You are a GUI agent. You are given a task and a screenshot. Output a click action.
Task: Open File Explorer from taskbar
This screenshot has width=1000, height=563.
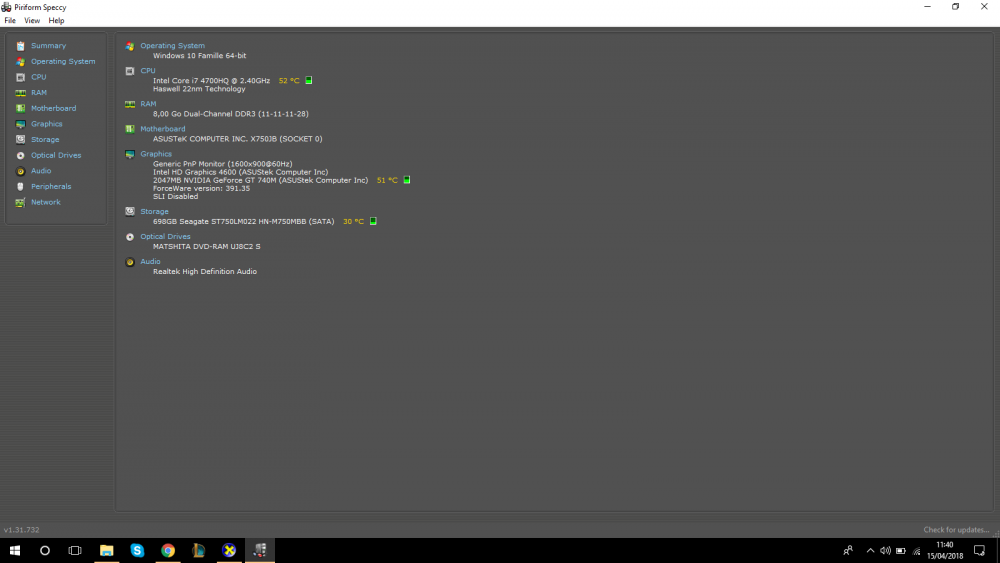(107, 550)
